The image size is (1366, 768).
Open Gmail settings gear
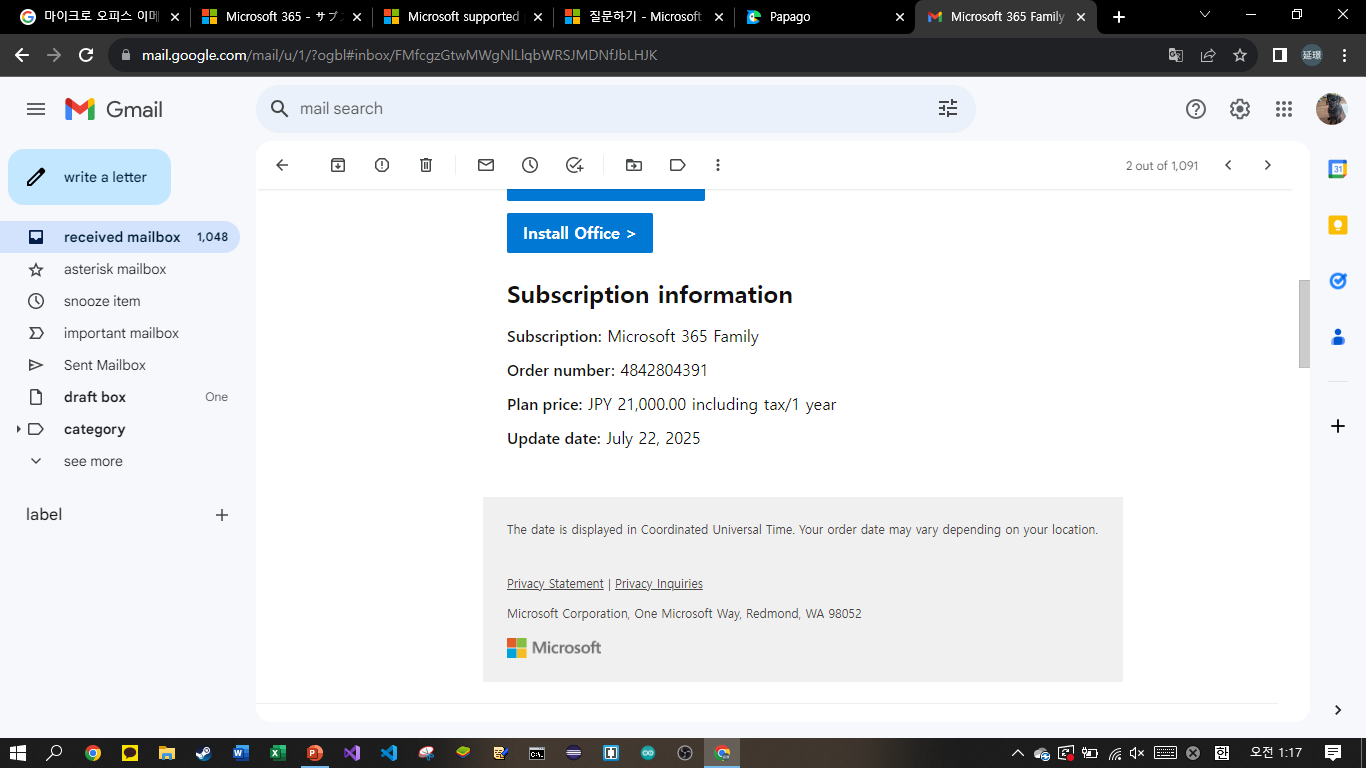(x=1240, y=109)
